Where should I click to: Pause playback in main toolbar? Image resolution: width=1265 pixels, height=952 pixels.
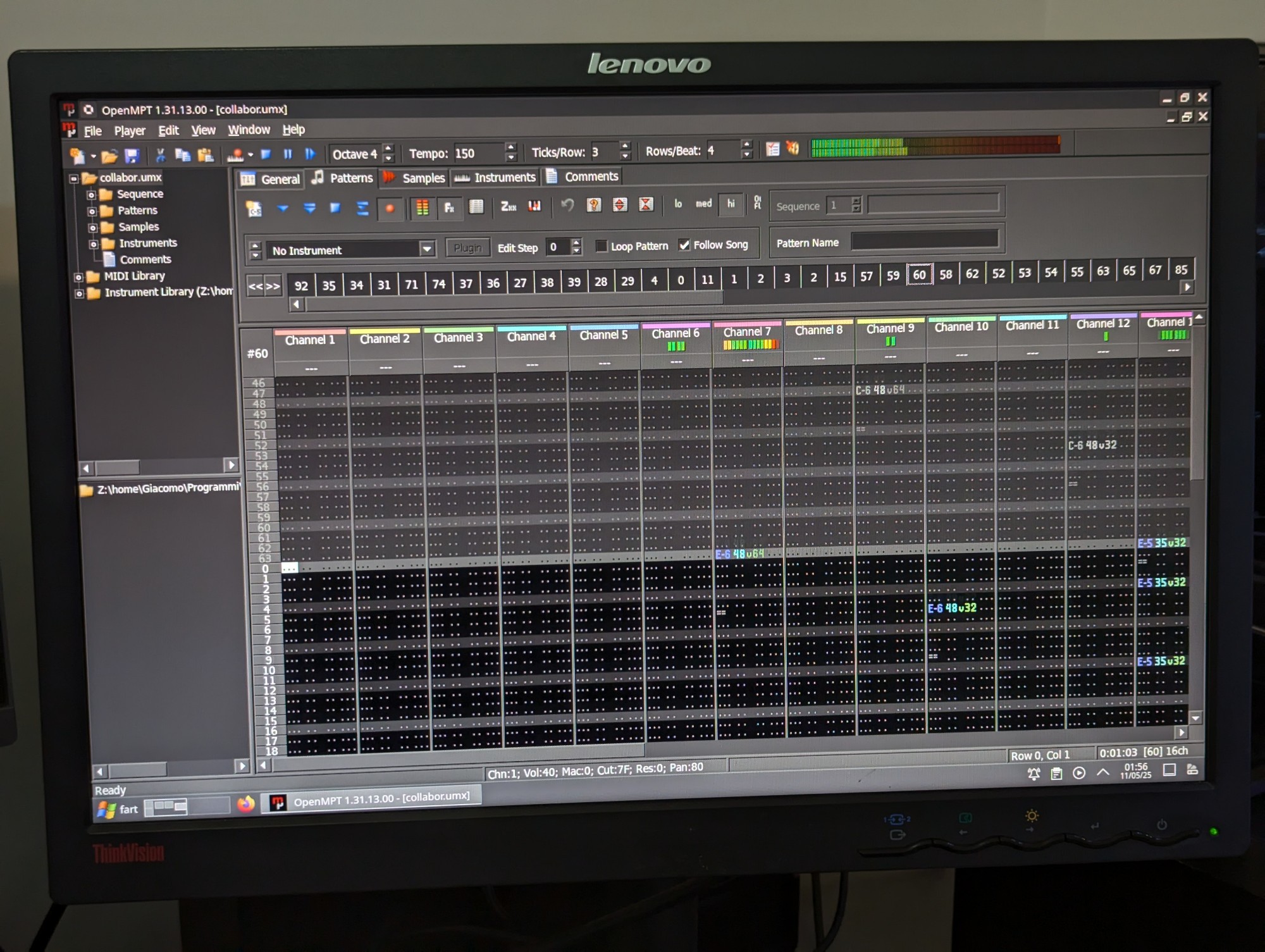click(288, 154)
